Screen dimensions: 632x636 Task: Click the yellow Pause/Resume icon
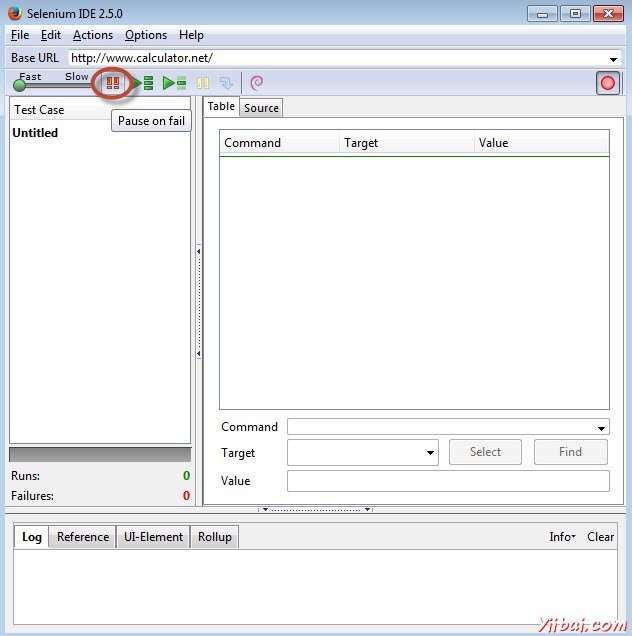point(203,83)
